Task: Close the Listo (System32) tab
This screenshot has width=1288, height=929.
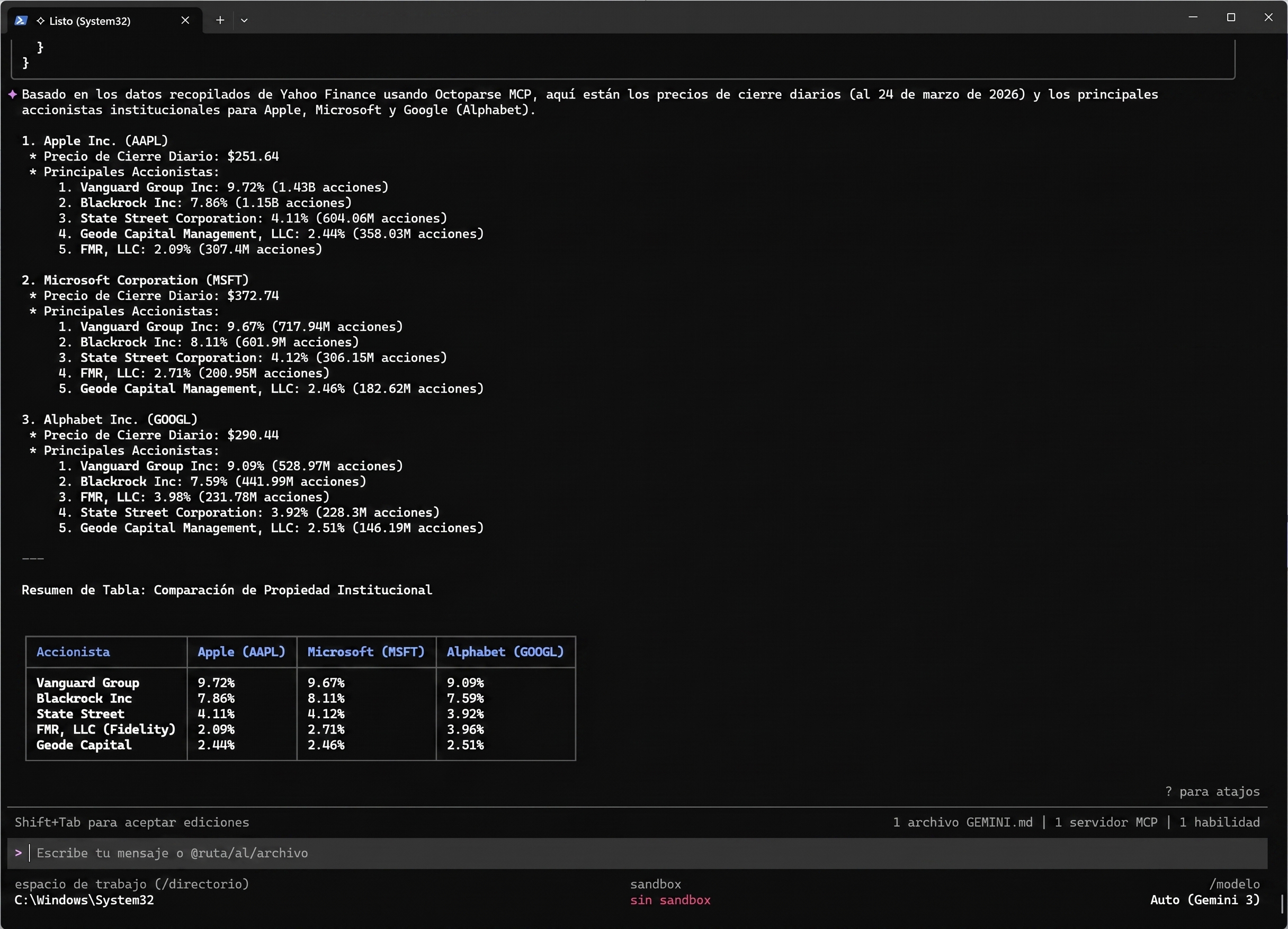Action: click(185, 21)
